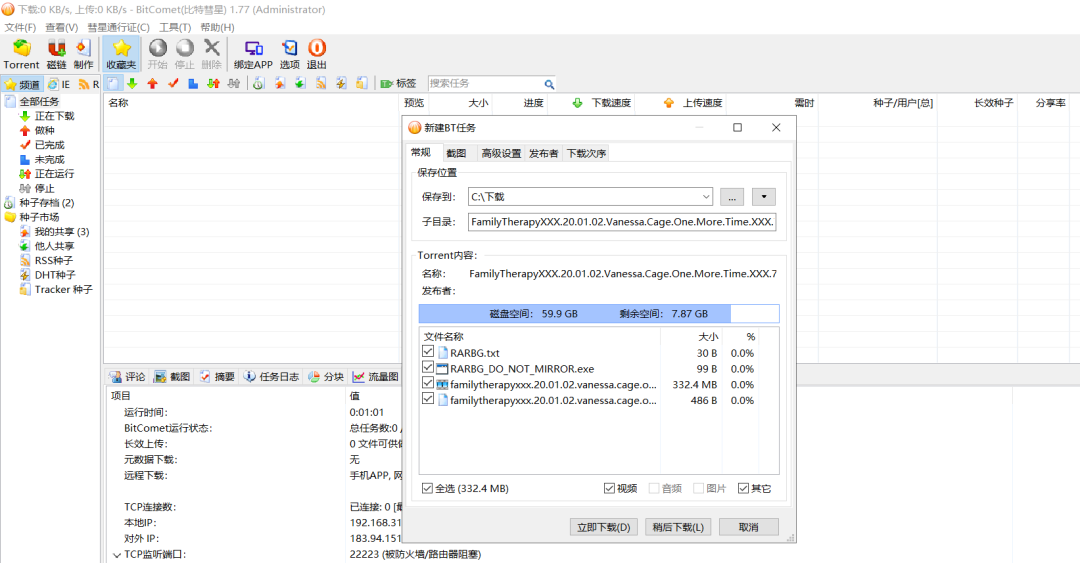The image size is (1080, 563).
Task: Open the 帮助(H) menu
Action: (217, 27)
